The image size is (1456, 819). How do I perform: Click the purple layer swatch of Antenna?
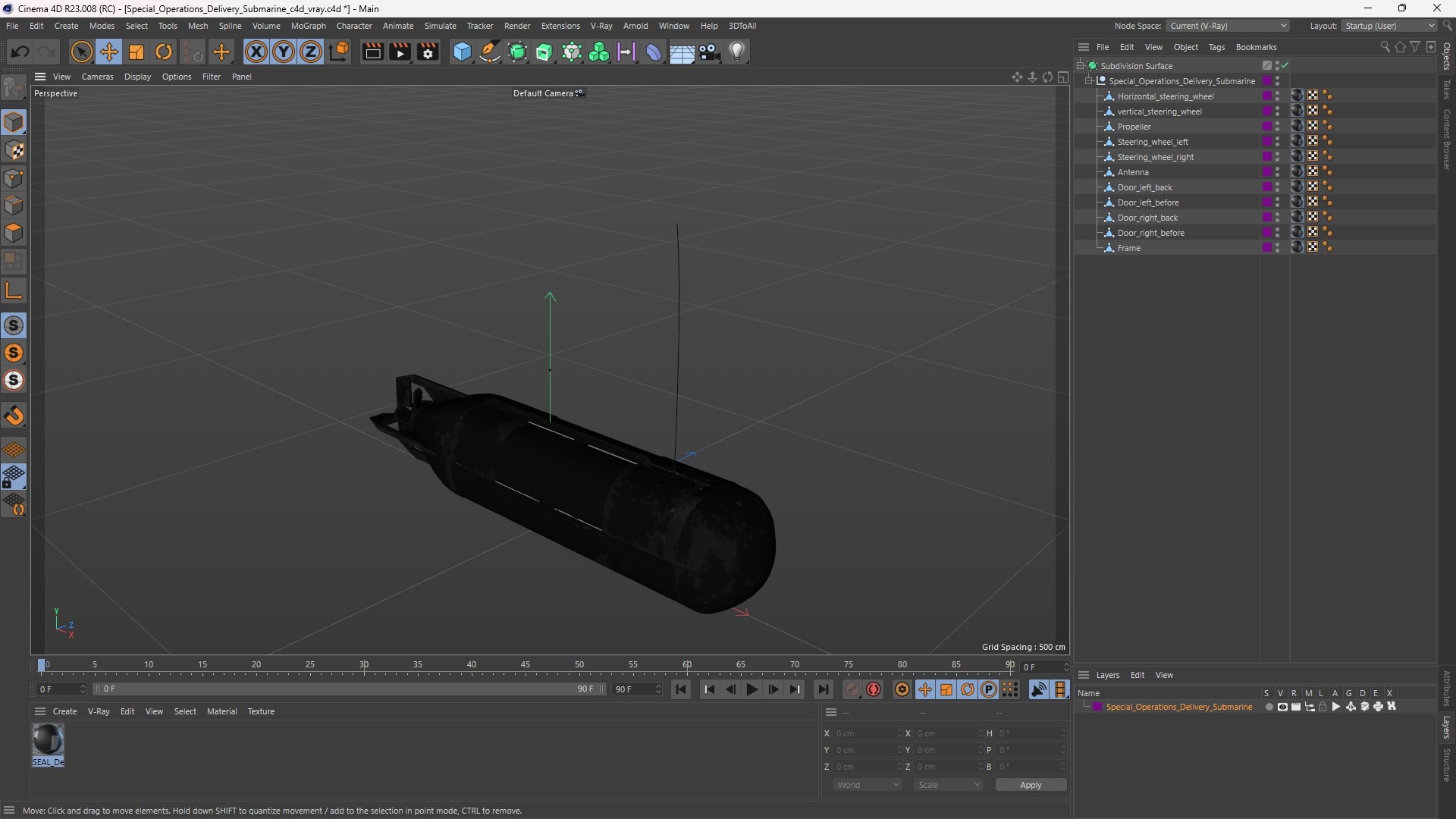click(x=1266, y=172)
